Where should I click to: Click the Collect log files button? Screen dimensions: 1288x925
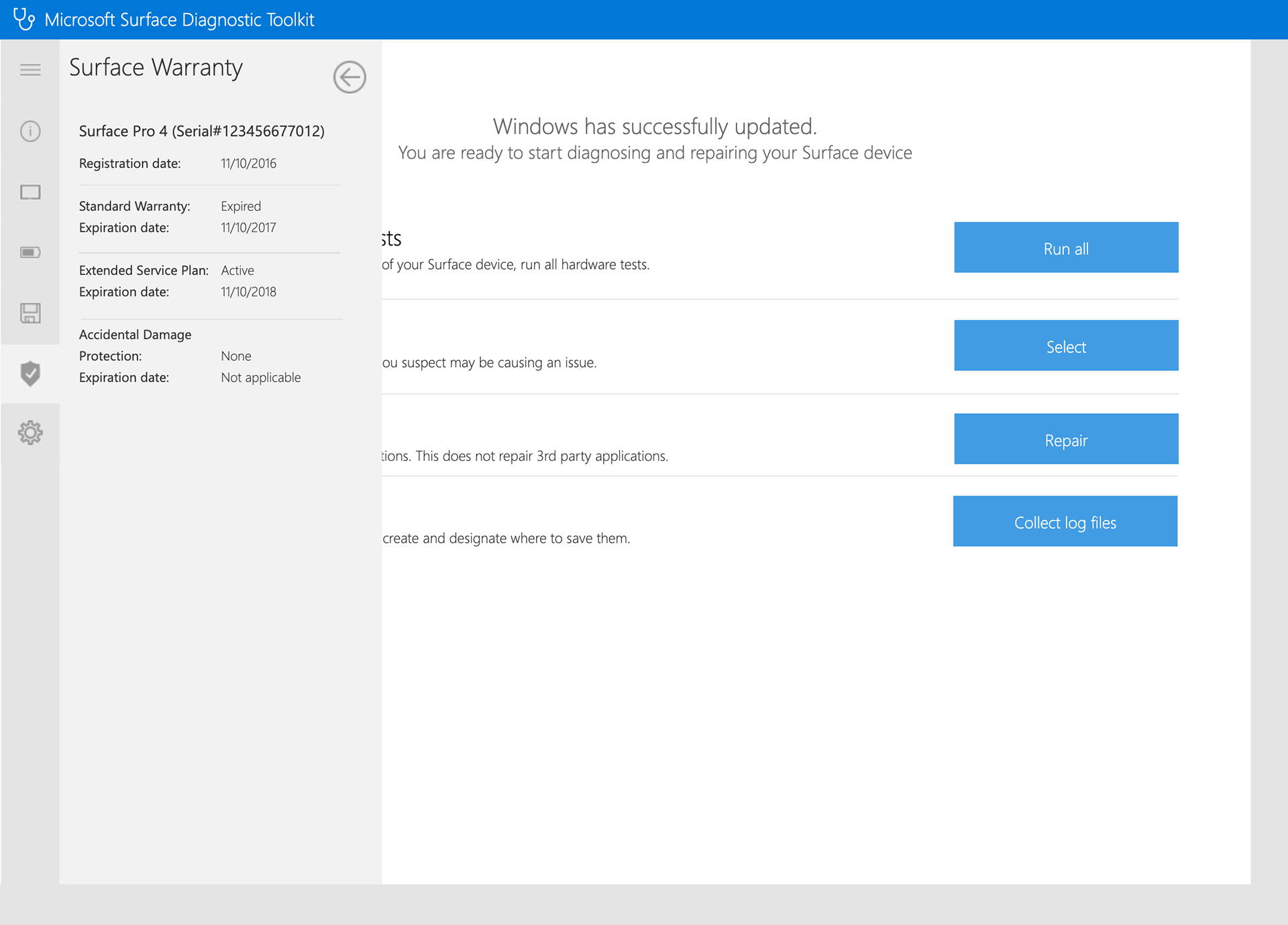(x=1065, y=521)
